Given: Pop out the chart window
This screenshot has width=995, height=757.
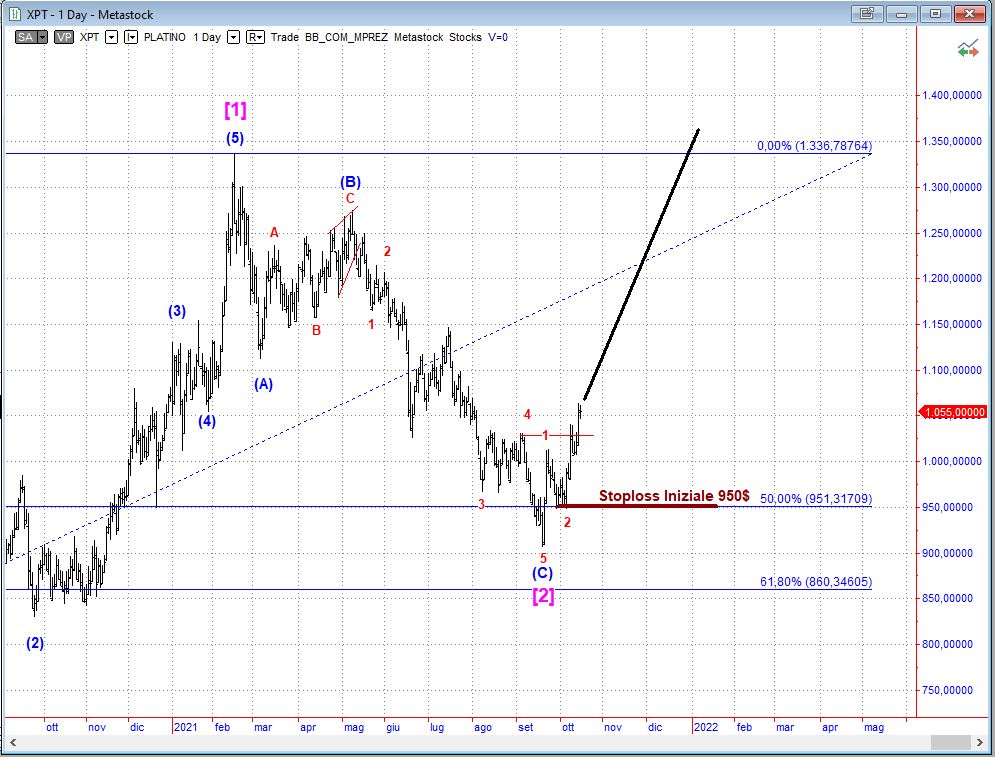Looking at the screenshot, I should click(867, 13).
